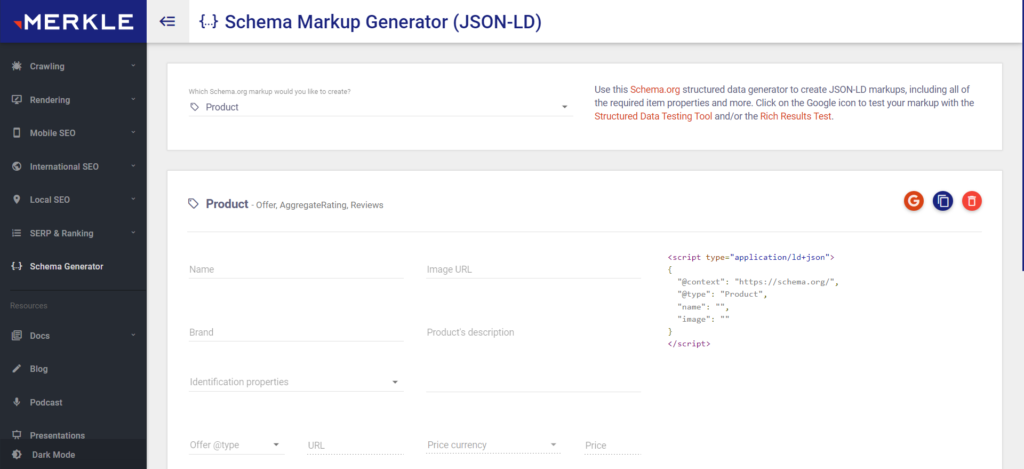
Task: Open Identification properties dropdown
Action: point(296,382)
